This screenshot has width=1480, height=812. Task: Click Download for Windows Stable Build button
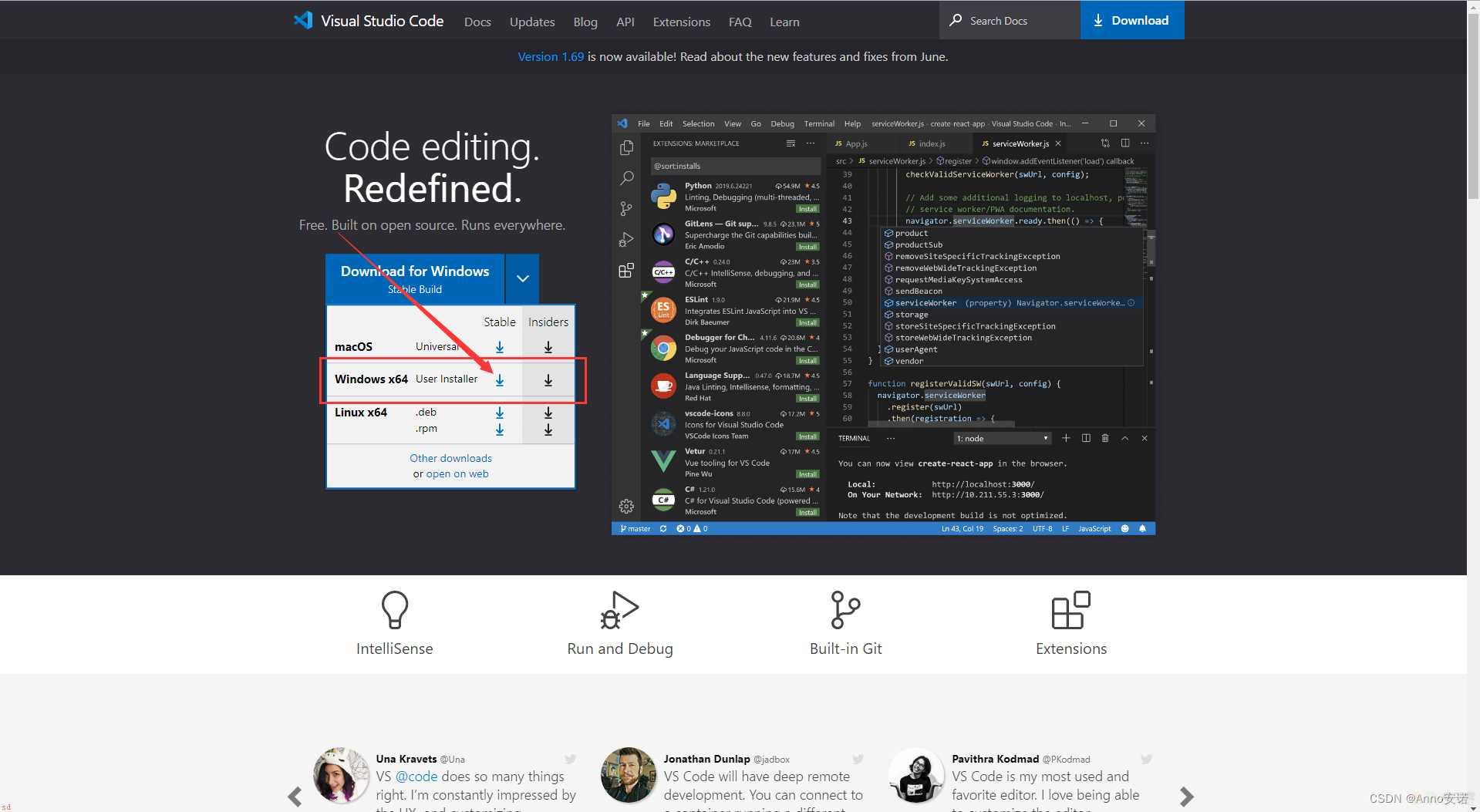pyautogui.click(x=415, y=278)
